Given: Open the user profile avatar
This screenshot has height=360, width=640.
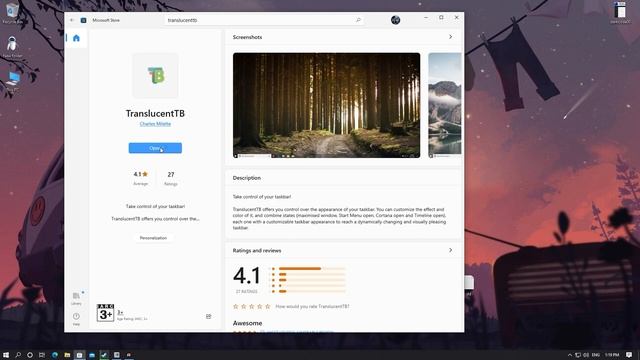Looking at the screenshot, I should tap(396, 20).
